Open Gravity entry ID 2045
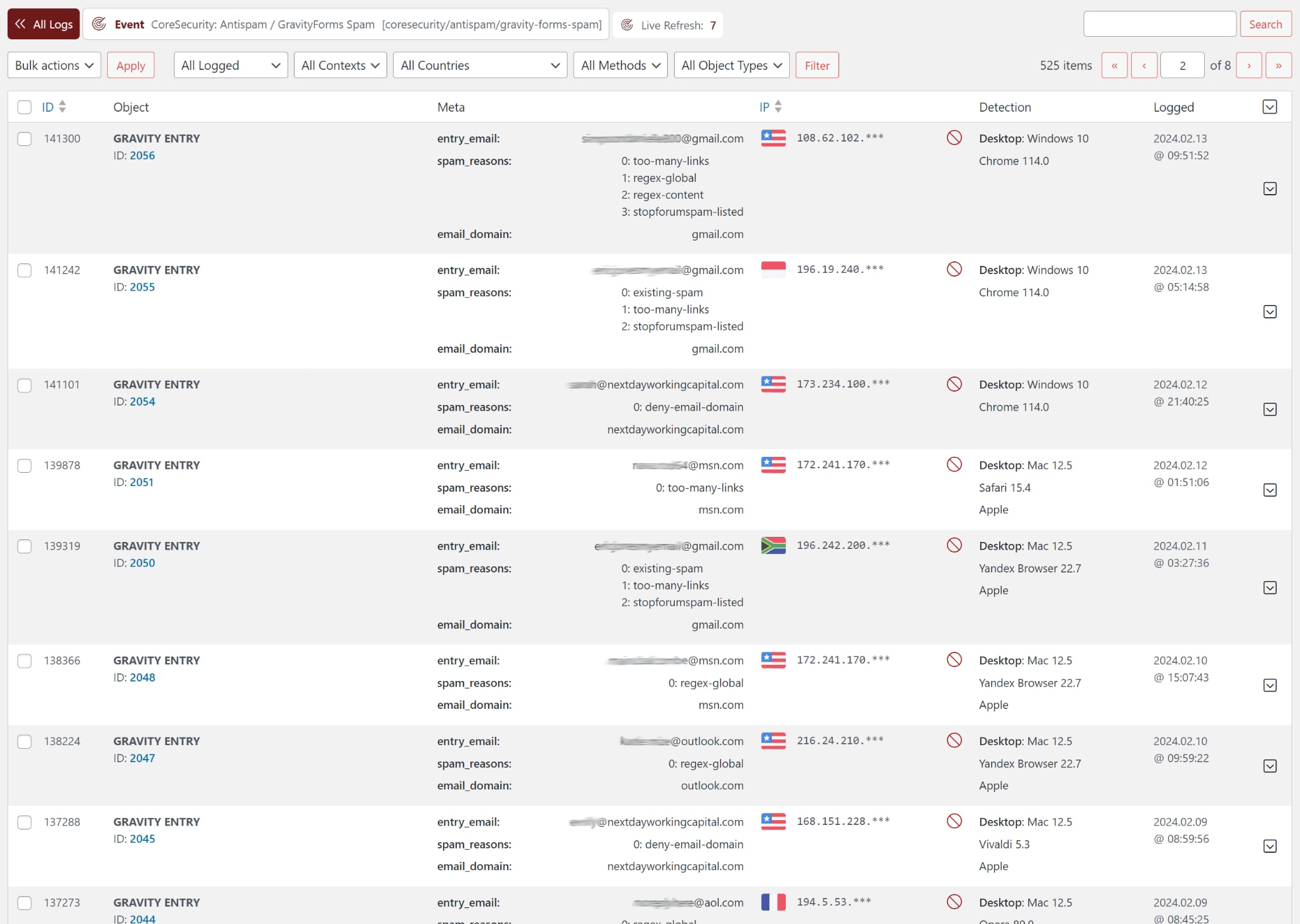This screenshot has width=1300, height=924. pos(142,839)
